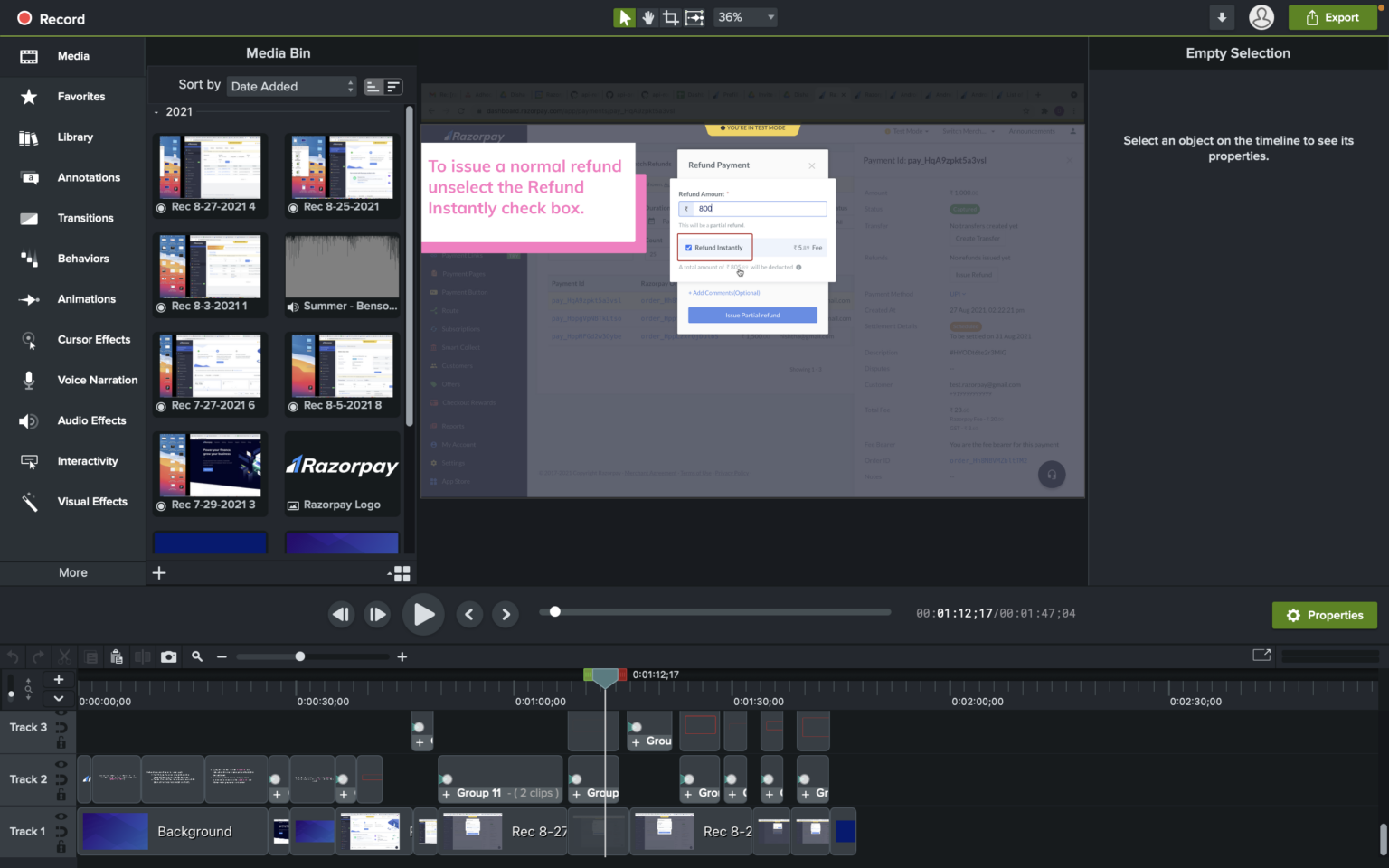Click More at the bottom of the sidebar
1389x868 pixels.
[x=71, y=572]
